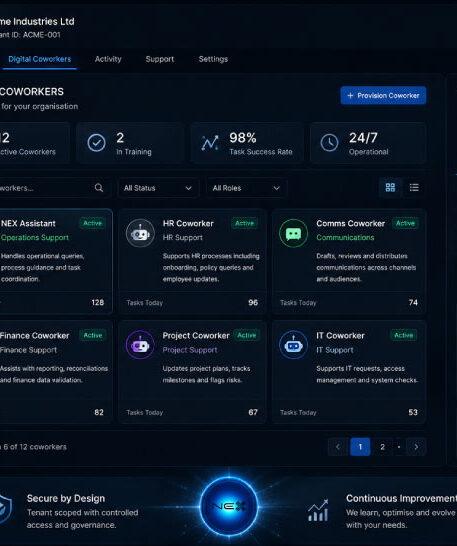The width and height of the screenshot is (457, 546).
Task: Click HR Coworker tasks count 96
Action: coord(253,303)
